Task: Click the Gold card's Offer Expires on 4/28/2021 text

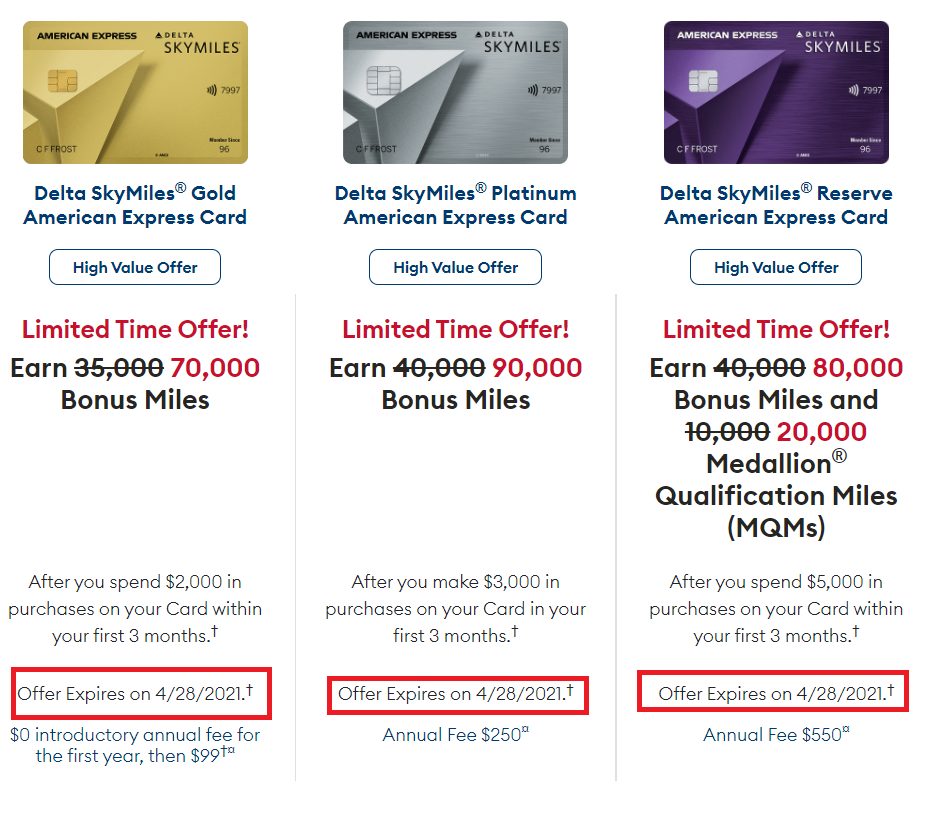Action: [135, 693]
